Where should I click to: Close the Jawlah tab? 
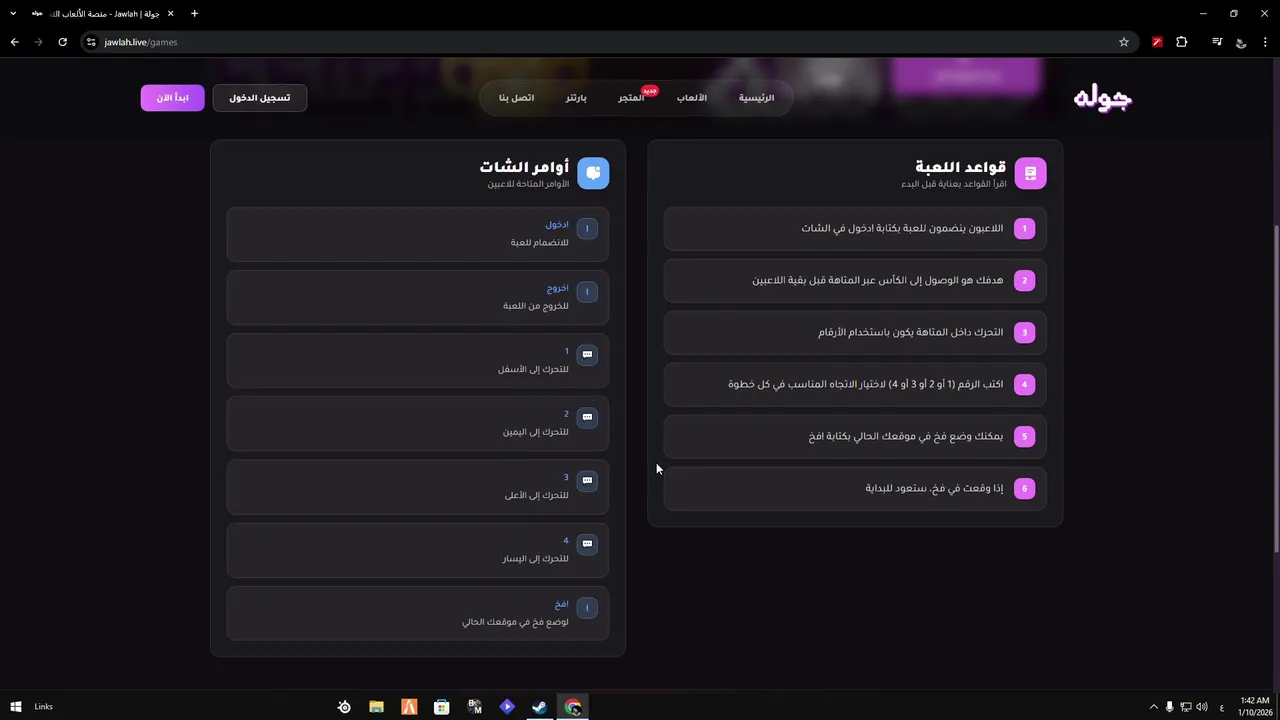[170, 13]
